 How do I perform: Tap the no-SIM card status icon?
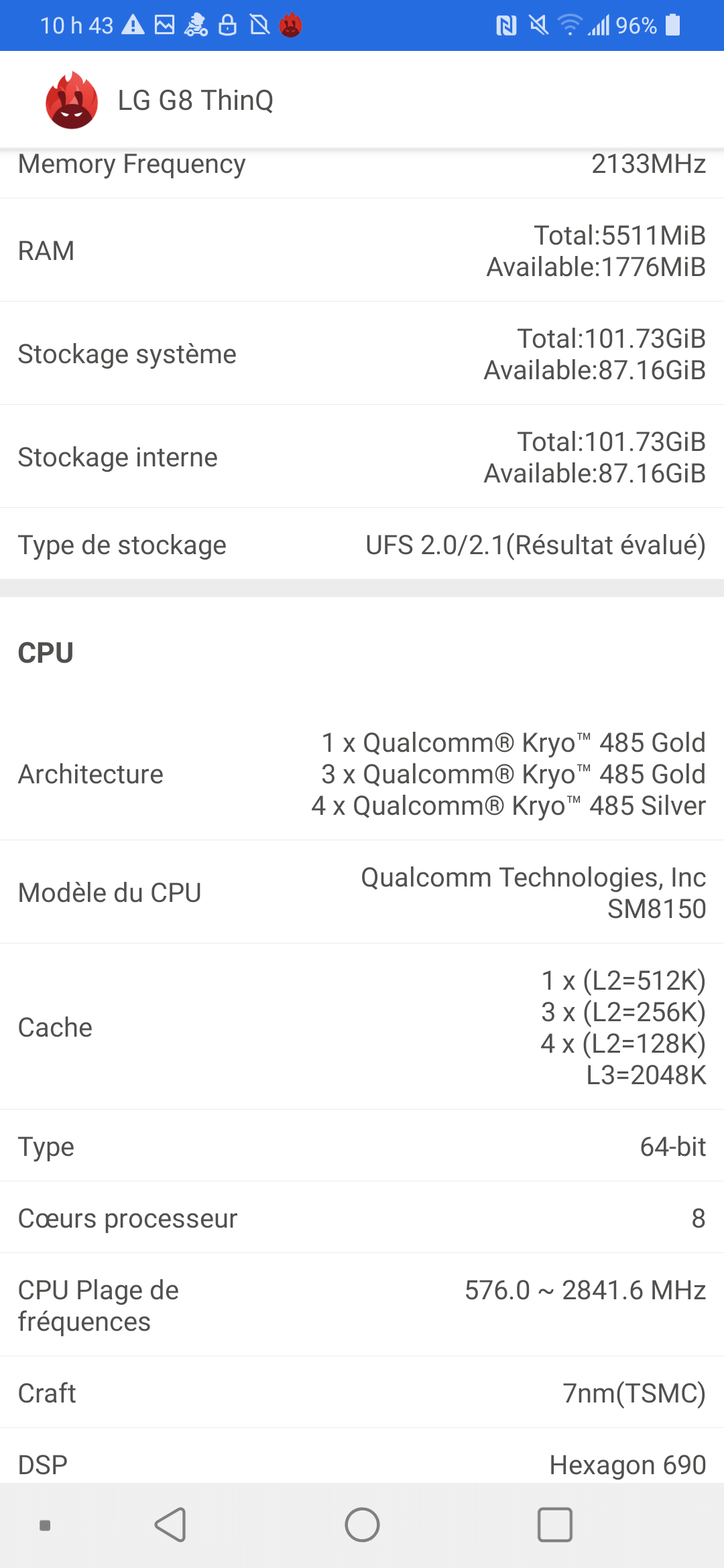click(x=259, y=25)
